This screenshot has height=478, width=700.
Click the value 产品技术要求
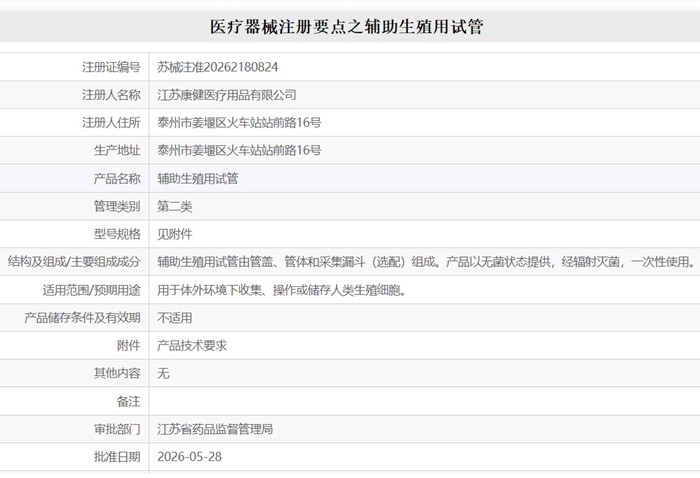(192, 345)
